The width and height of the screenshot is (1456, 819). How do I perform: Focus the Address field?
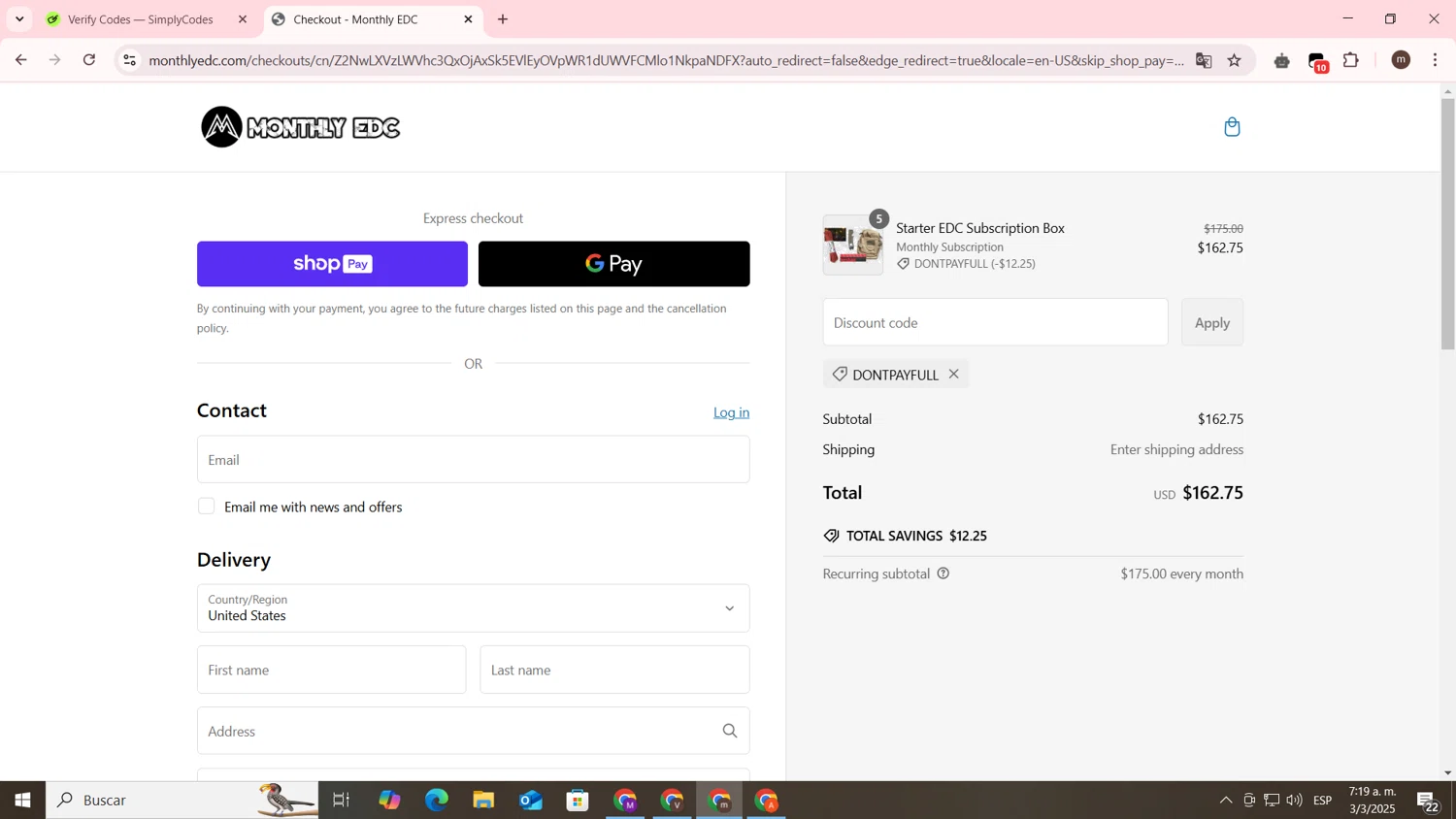point(473,731)
